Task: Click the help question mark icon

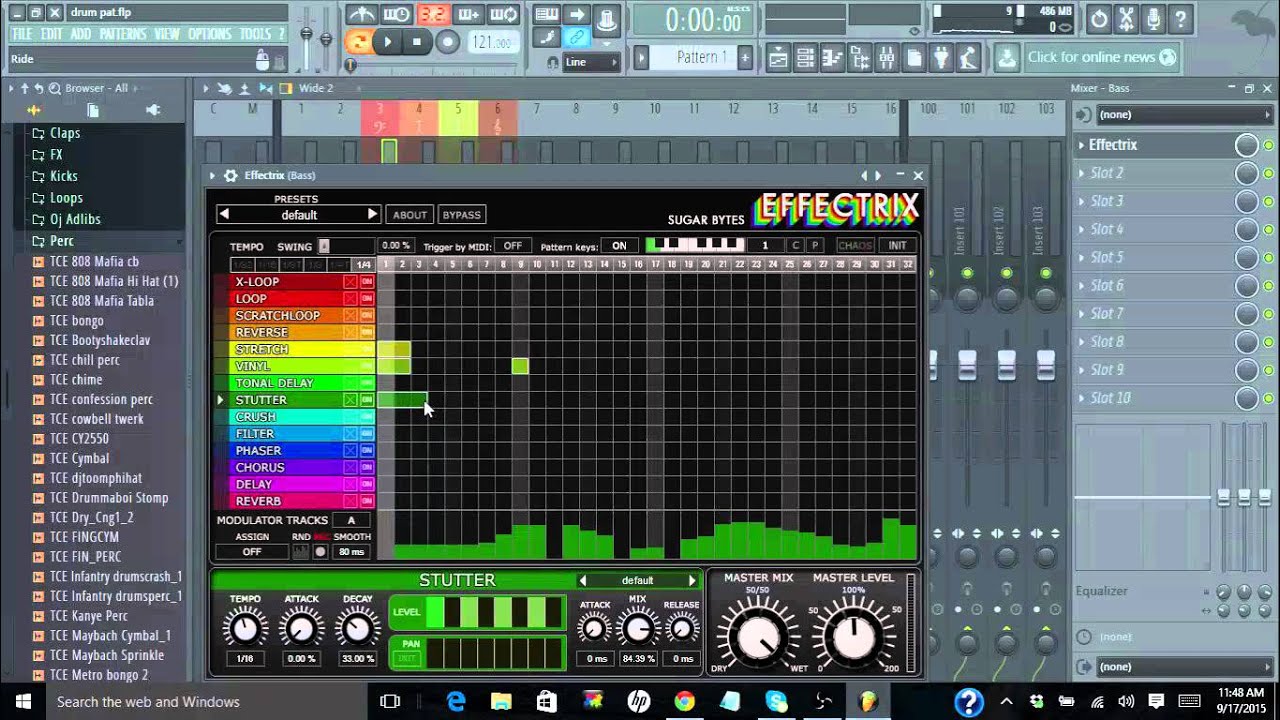Action: pos(1180,18)
